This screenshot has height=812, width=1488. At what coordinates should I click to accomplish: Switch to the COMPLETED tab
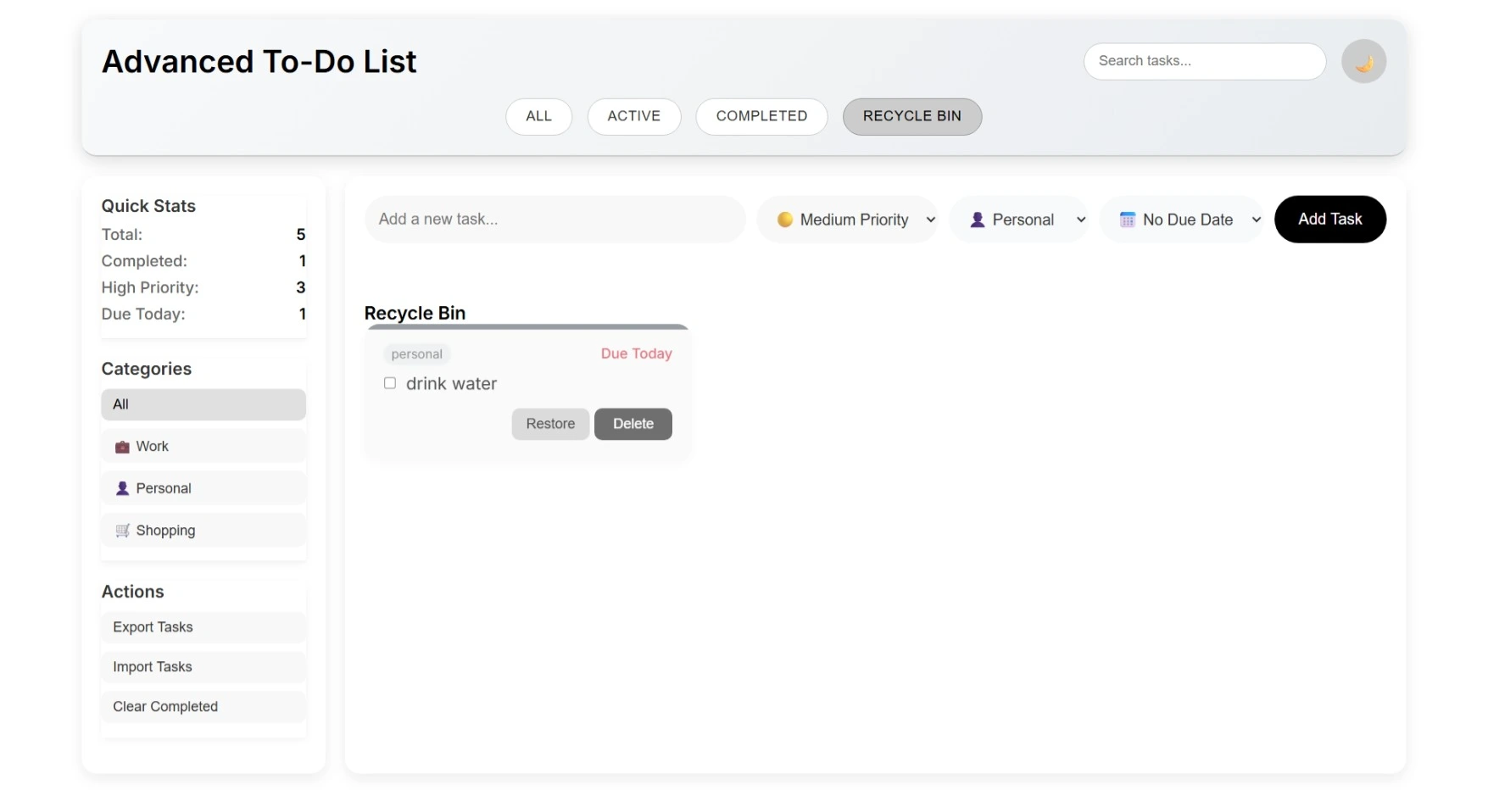[761, 116]
